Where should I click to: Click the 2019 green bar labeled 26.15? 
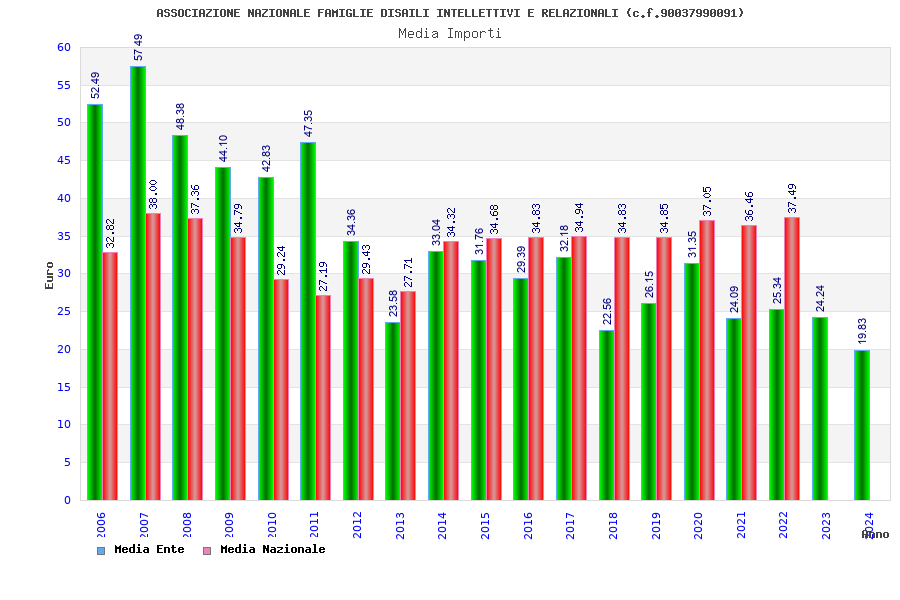[x=649, y=401]
